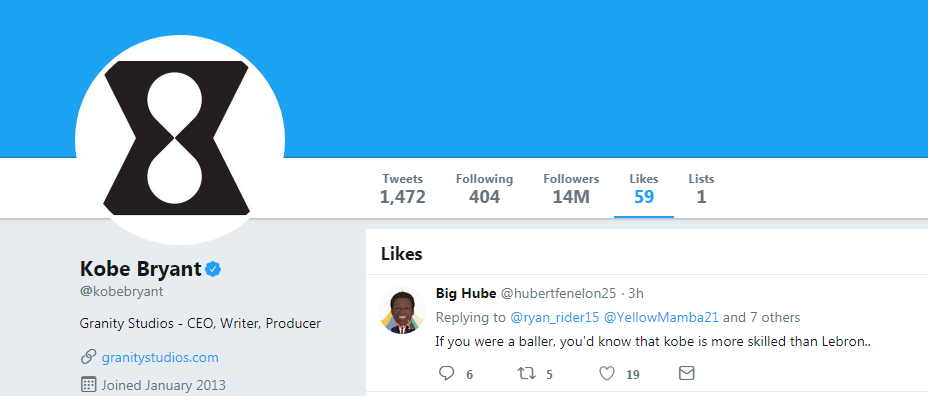Open Big Hube's avatar picture
The height and width of the screenshot is (396, 928).
click(402, 311)
